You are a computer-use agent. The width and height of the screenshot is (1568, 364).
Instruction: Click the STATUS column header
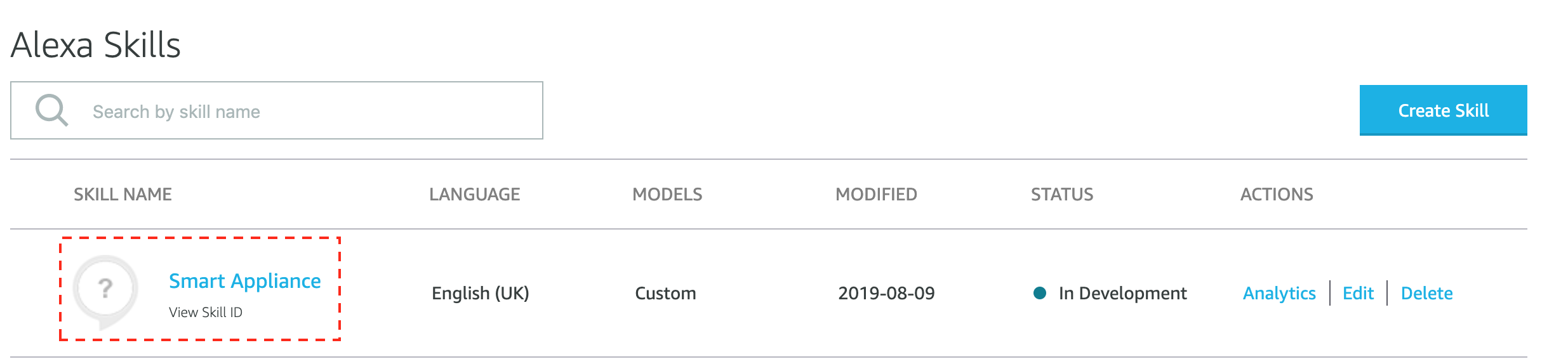(x=1062, y=194)
